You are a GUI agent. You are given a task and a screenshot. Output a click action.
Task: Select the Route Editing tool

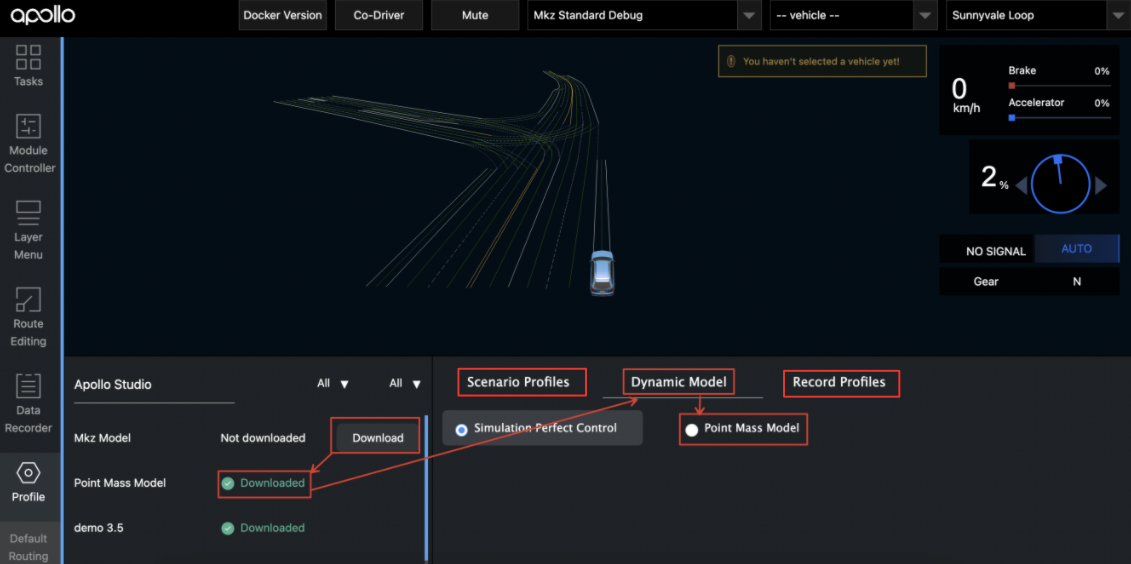[x=28, y=299]
